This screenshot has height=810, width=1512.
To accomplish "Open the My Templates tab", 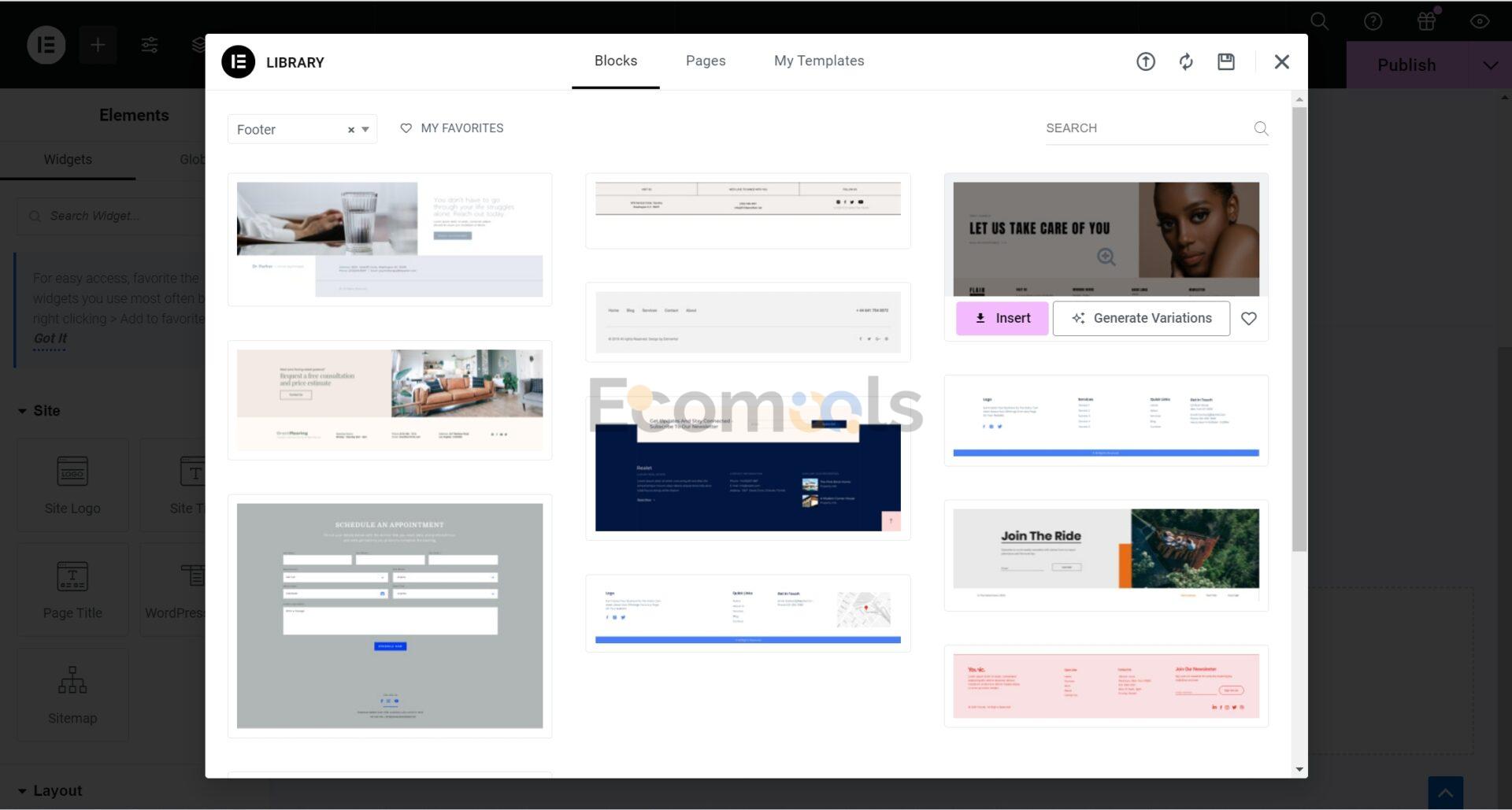I will pyautogui.click(x=819, y=61).
